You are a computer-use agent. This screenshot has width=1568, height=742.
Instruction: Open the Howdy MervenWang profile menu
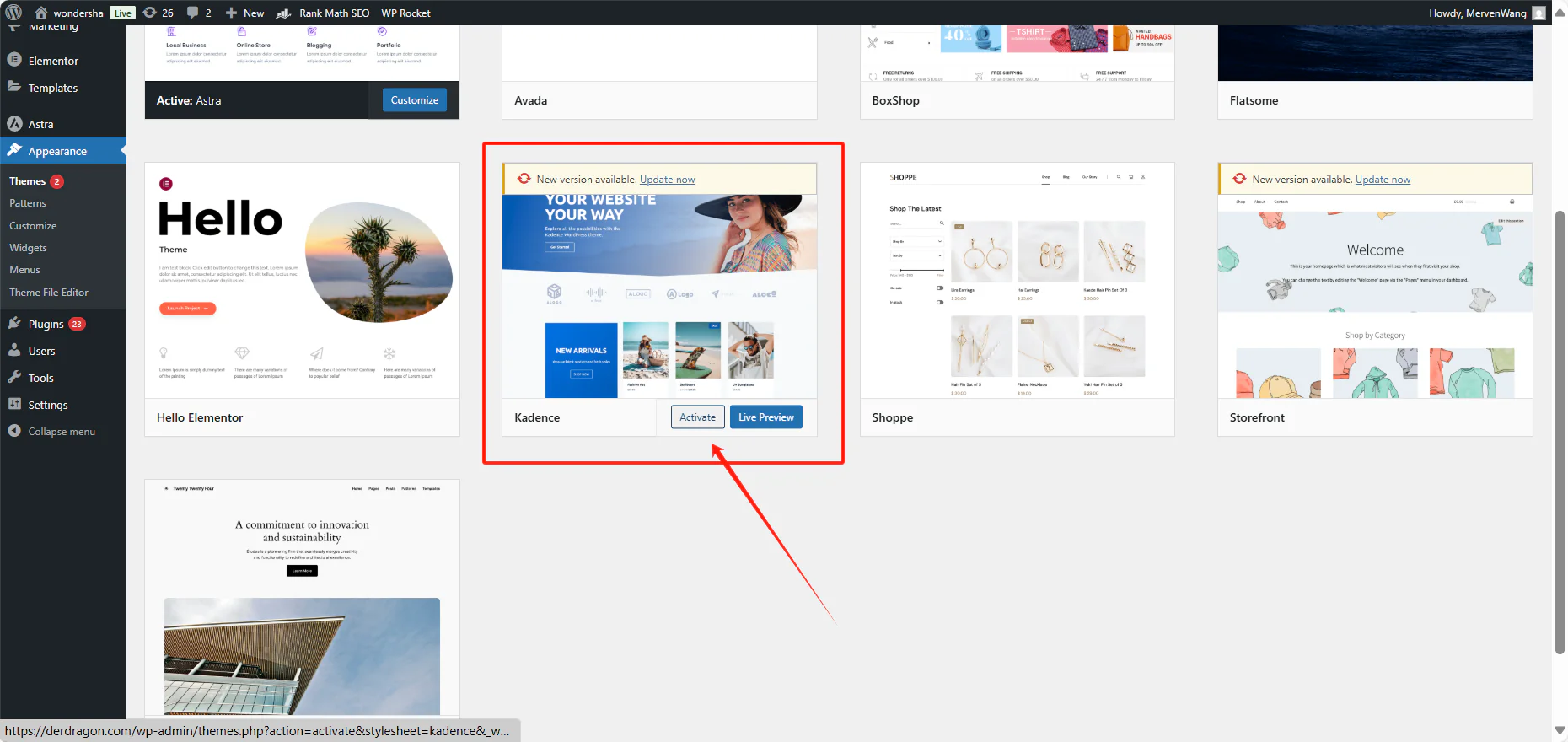point(1477,13)
